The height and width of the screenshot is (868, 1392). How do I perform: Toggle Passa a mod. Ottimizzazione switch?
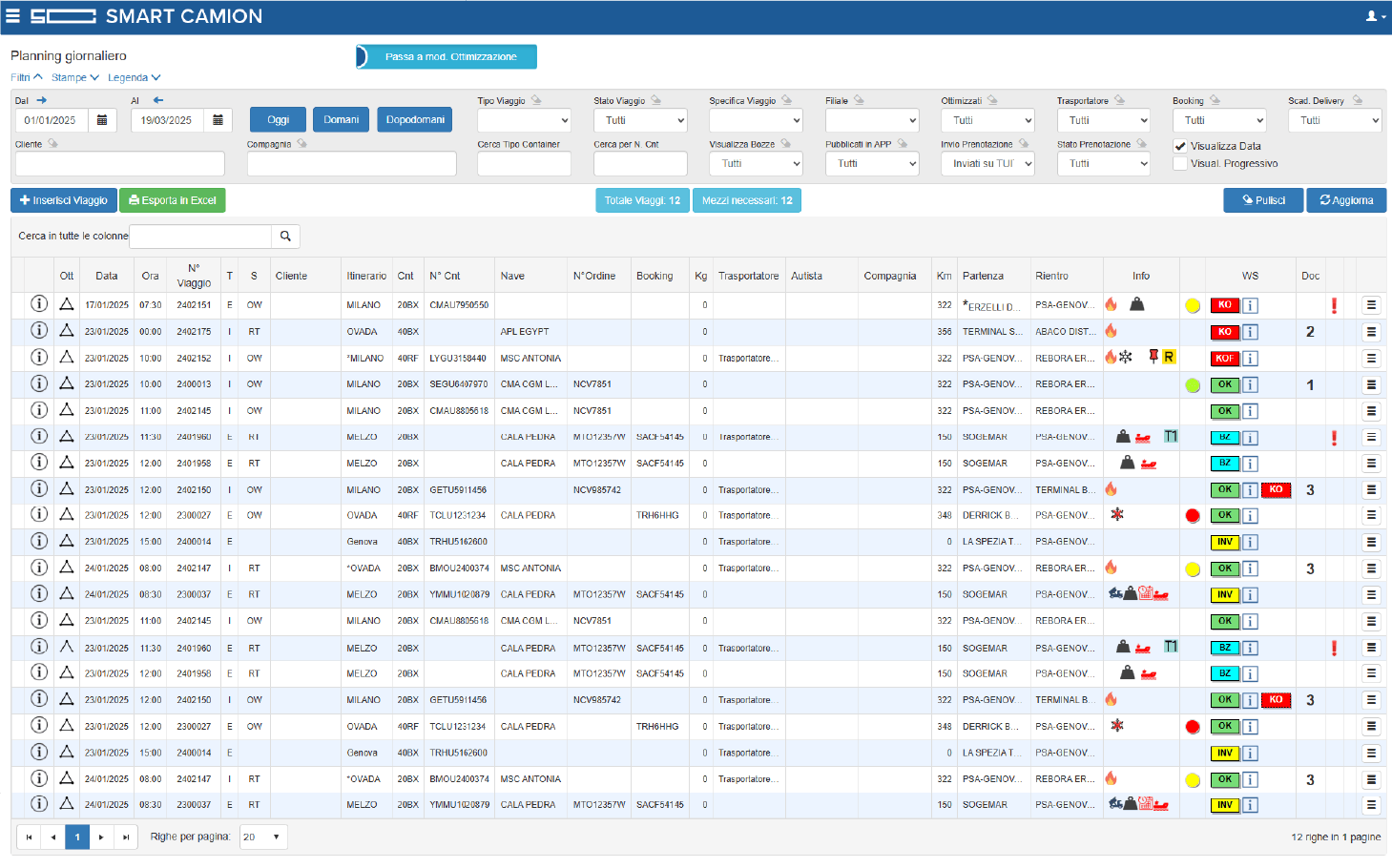[447, 56]
